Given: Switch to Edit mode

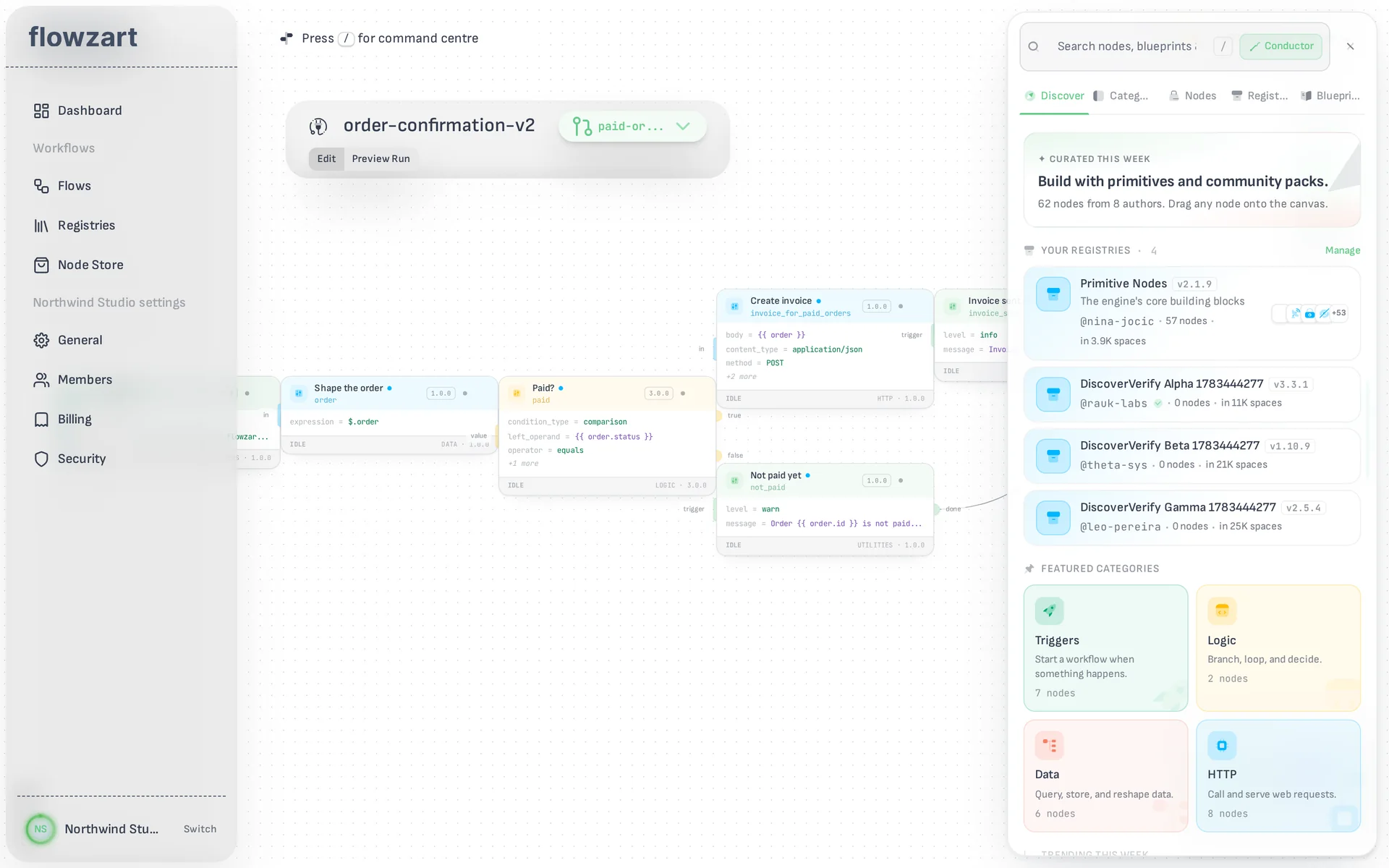Looking at the screenshot, I should pyautogui.click(x=326, y=159).
